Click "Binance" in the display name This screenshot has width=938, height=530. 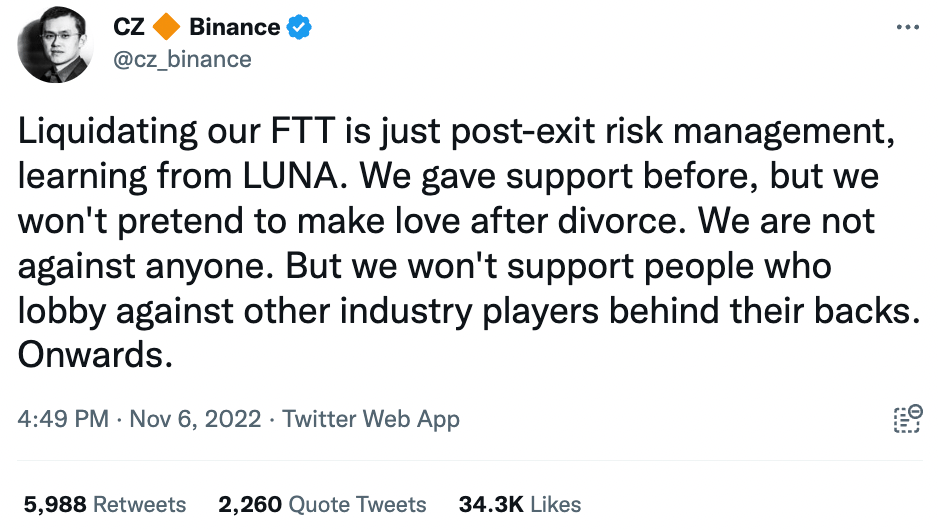234,28
